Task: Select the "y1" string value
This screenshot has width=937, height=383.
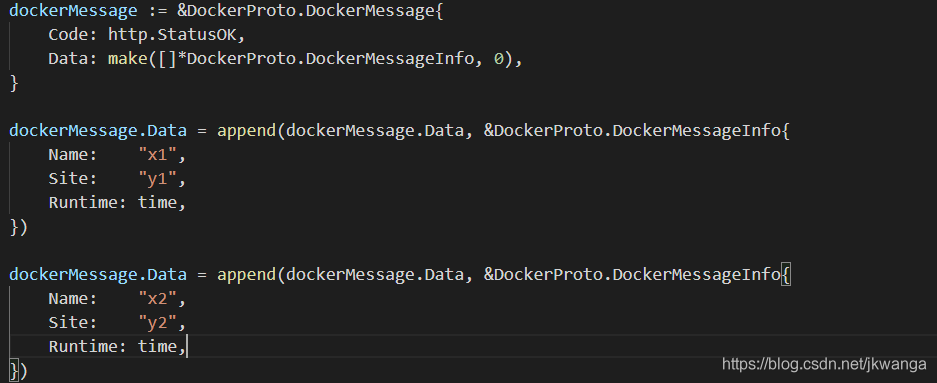Action: pos(158,179)
